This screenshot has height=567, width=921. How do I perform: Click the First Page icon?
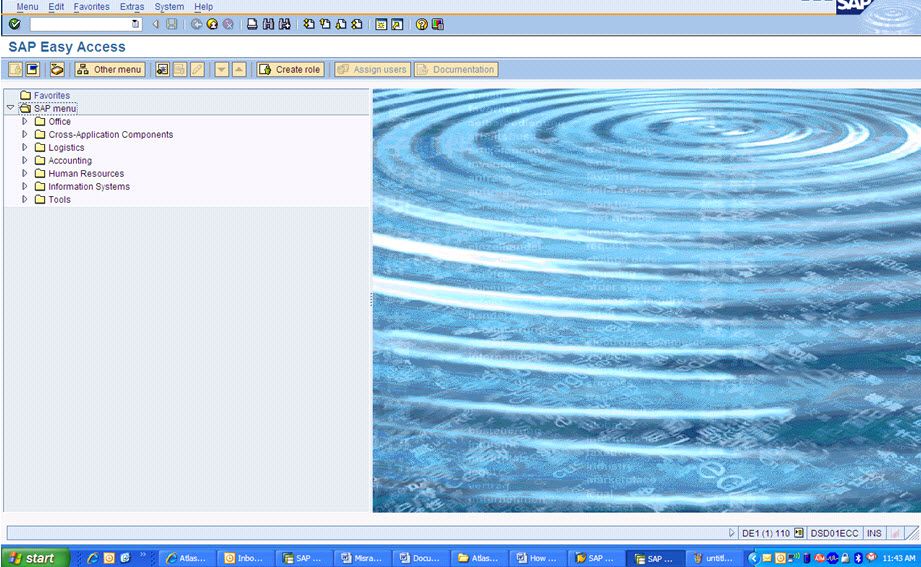pos(309,24)
